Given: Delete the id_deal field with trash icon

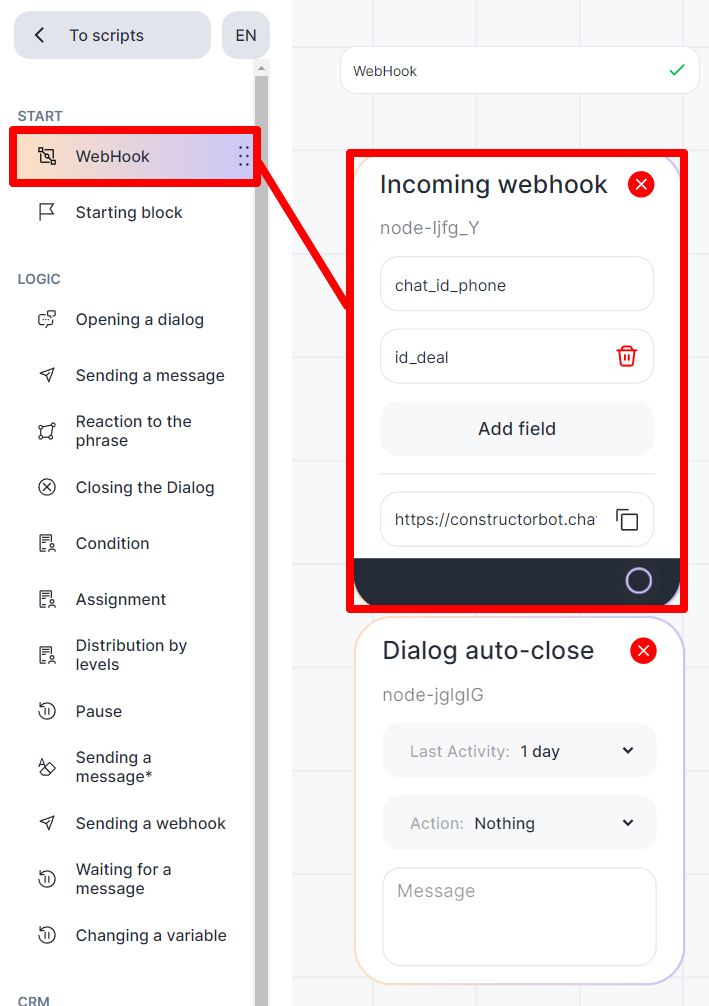Looking at the screenshot, I should pos(627,356).
